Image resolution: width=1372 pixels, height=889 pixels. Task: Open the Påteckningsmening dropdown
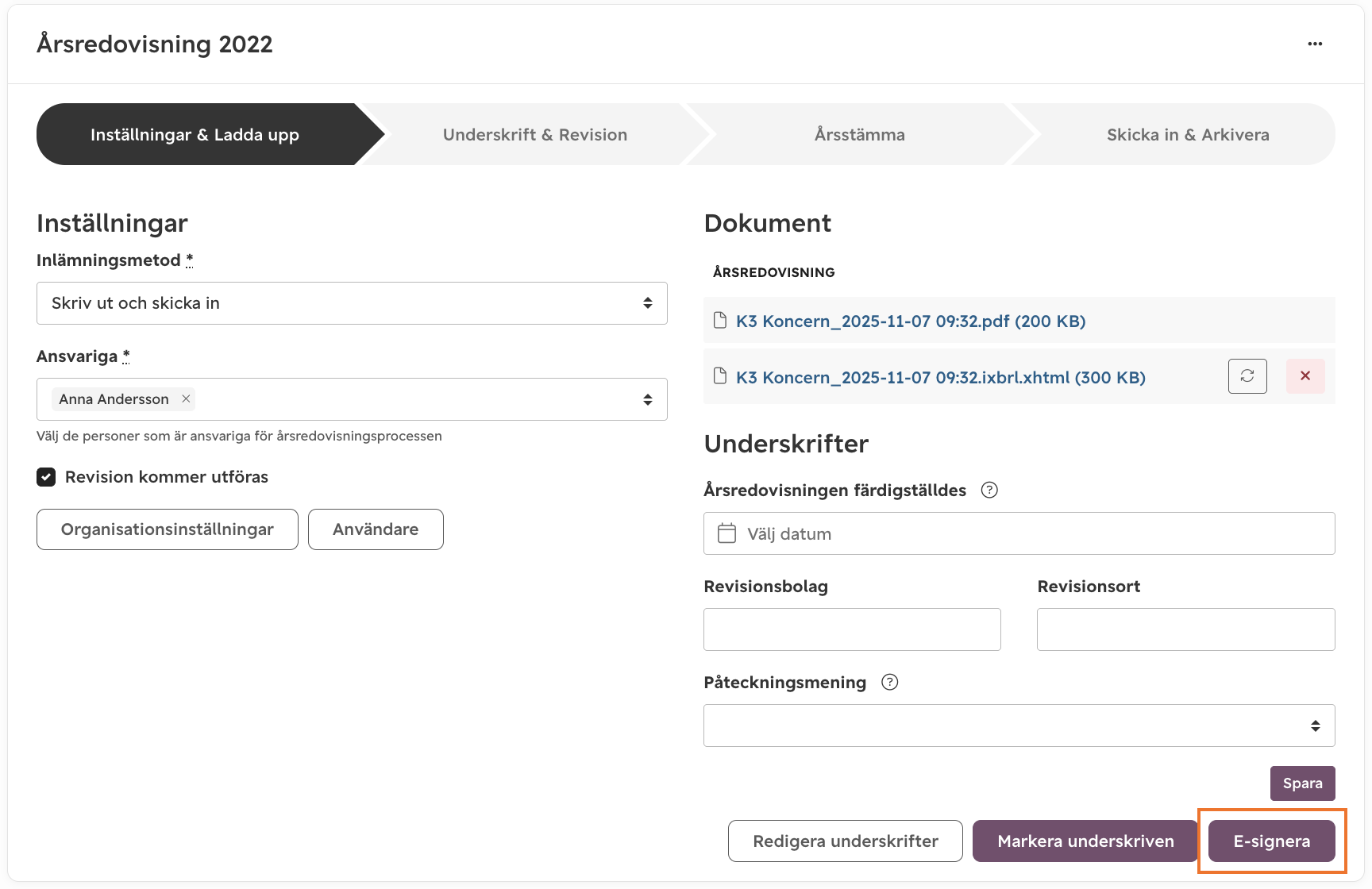click(x=1019, y=725)
